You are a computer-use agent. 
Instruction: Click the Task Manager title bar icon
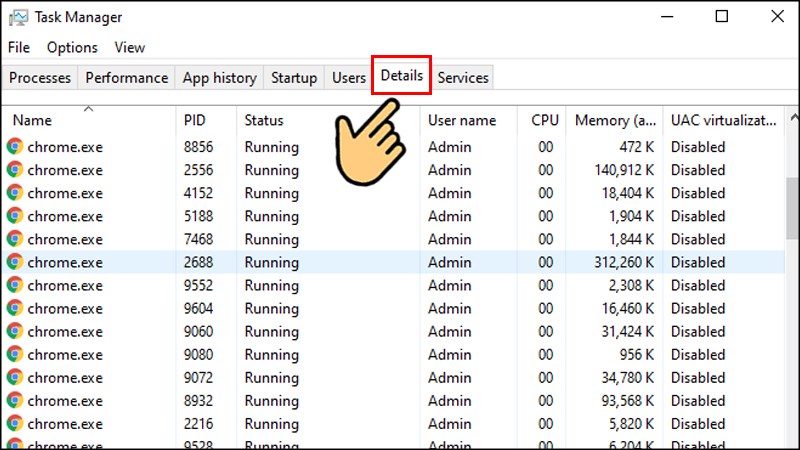[18, 17]
